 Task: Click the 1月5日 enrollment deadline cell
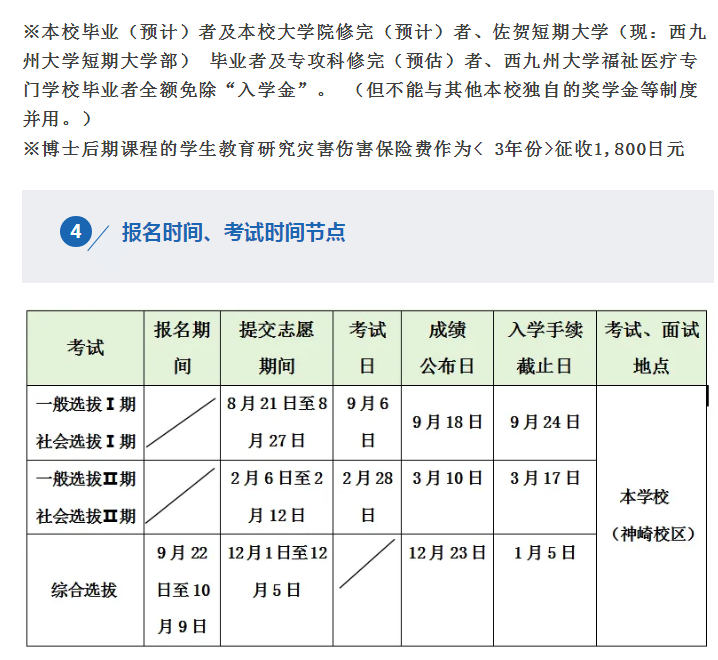click(x=545, y=553)
